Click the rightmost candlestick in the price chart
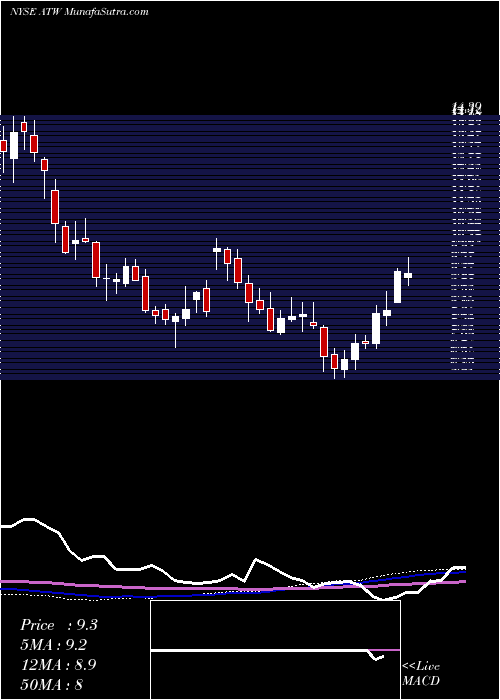This screenshot has height=700, width=500. click(408, 272)
